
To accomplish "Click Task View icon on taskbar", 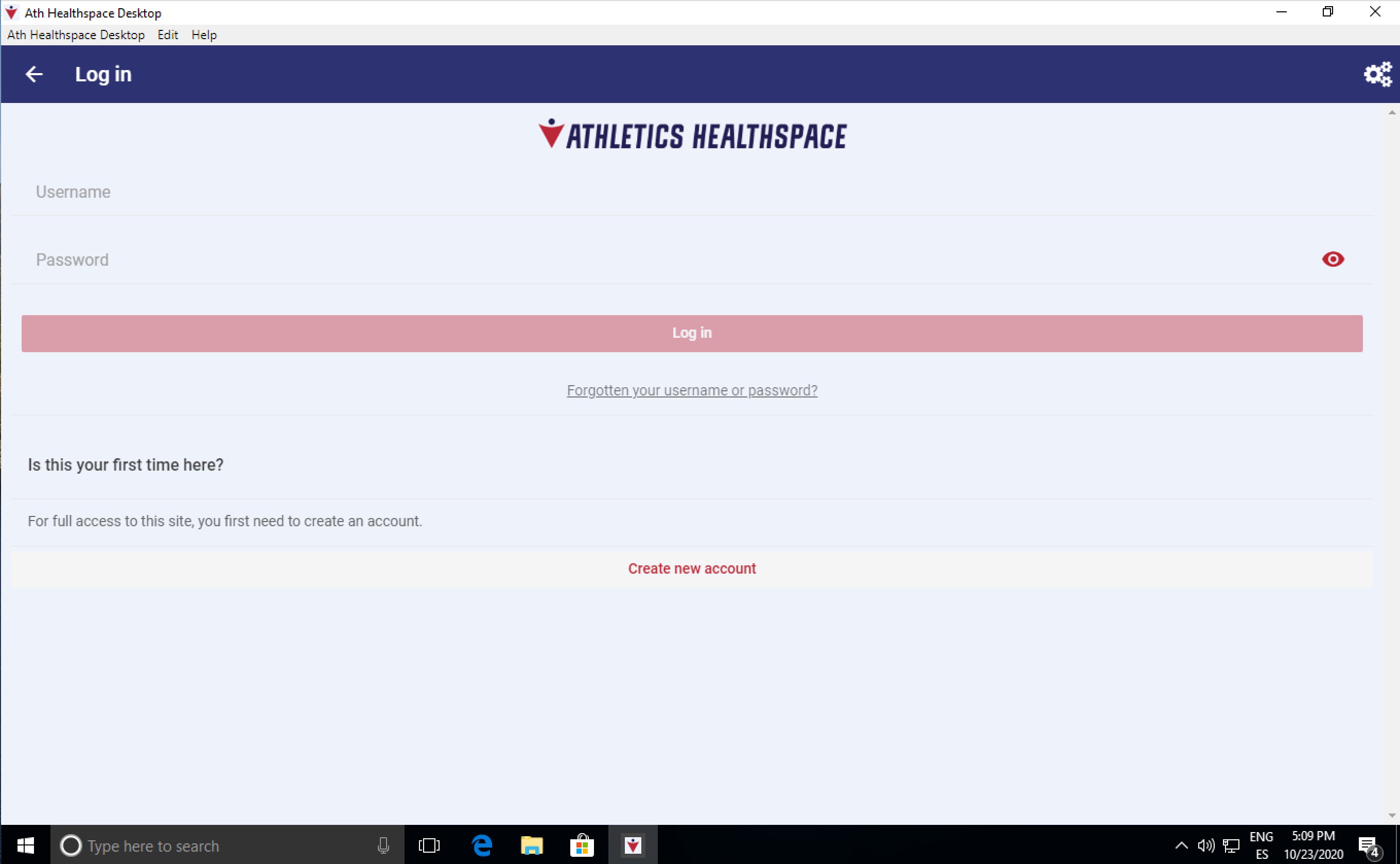I will click(x=429, y=845).
